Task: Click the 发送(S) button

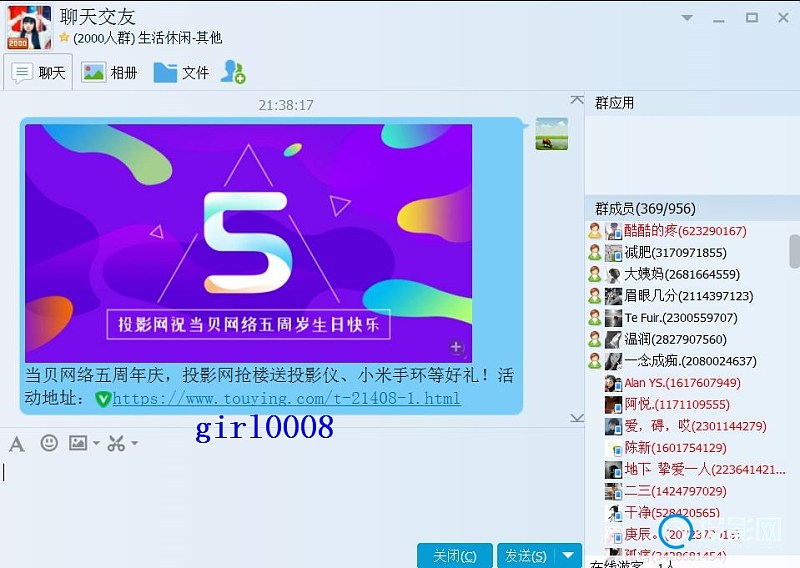Action: (x=526, y=555)
